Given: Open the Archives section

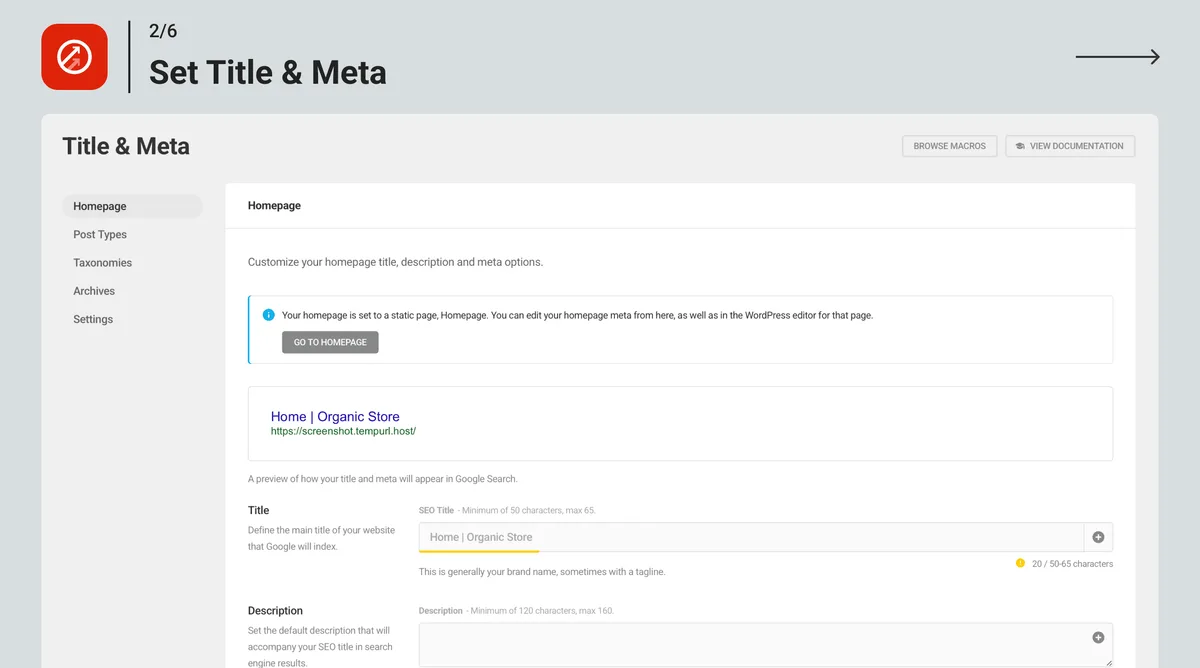Looking at the screenshot, I should click(94, 291).
